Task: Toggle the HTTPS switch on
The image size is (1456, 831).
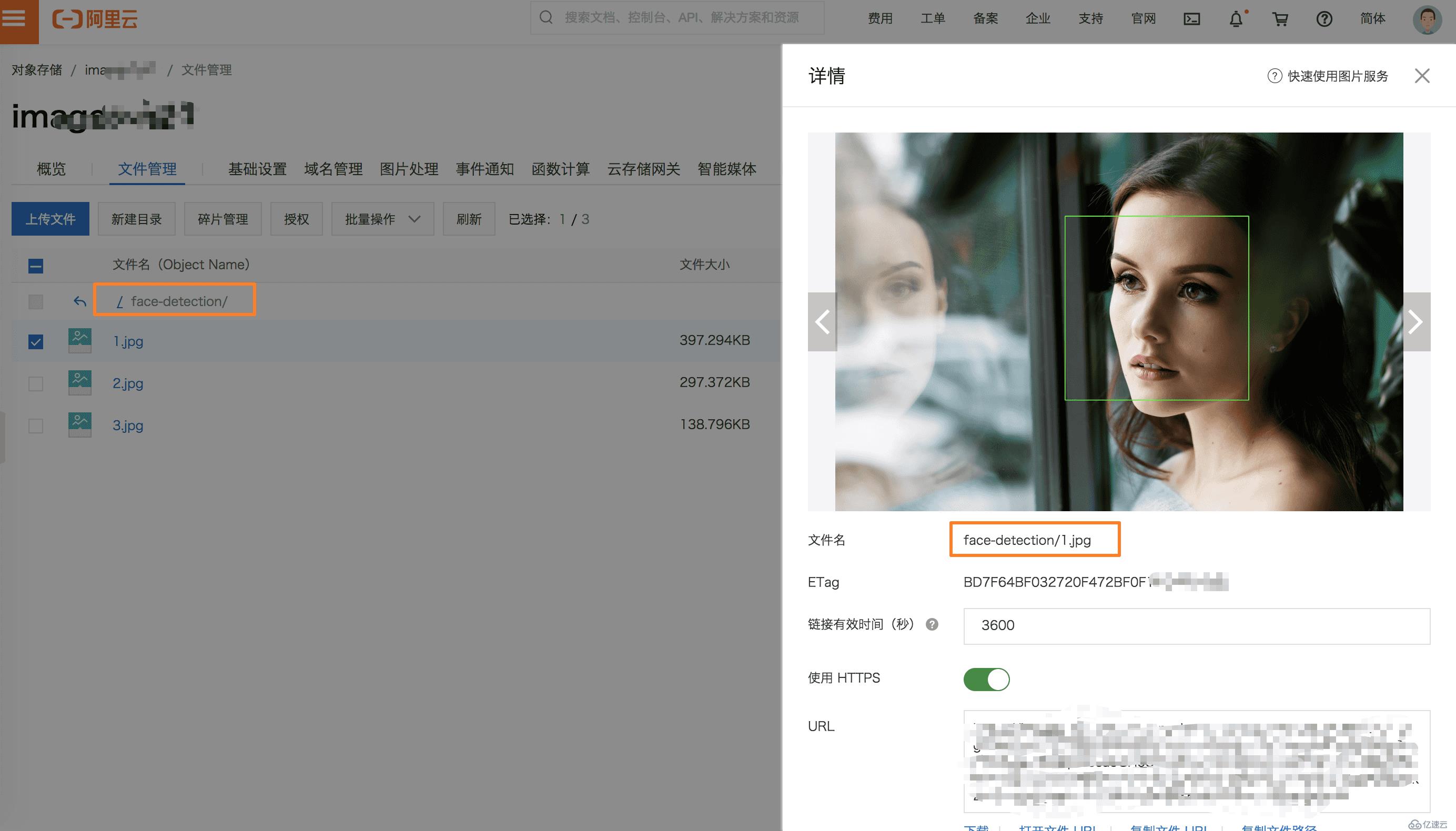Action: pos(988,679)
